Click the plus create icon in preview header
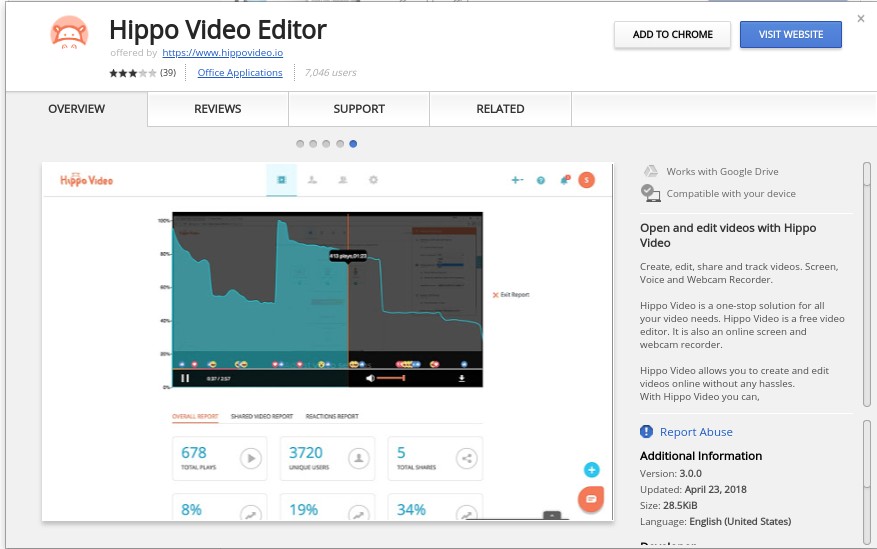The image size is (877, 549). (x=517, y=180)
